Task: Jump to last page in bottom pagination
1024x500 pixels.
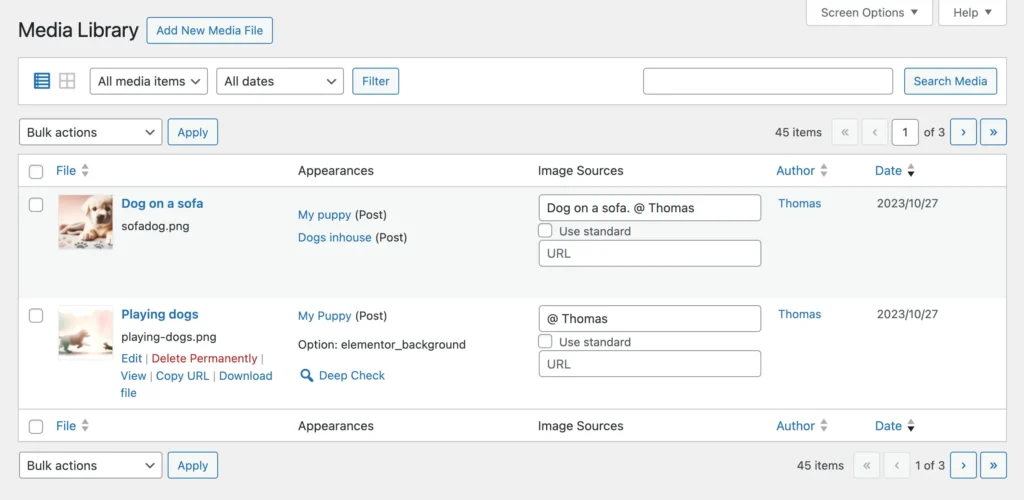Action: click(x=993, y=465)
